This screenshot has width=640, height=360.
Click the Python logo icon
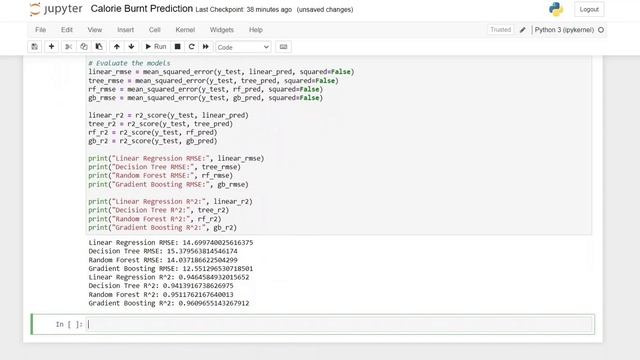556,9
